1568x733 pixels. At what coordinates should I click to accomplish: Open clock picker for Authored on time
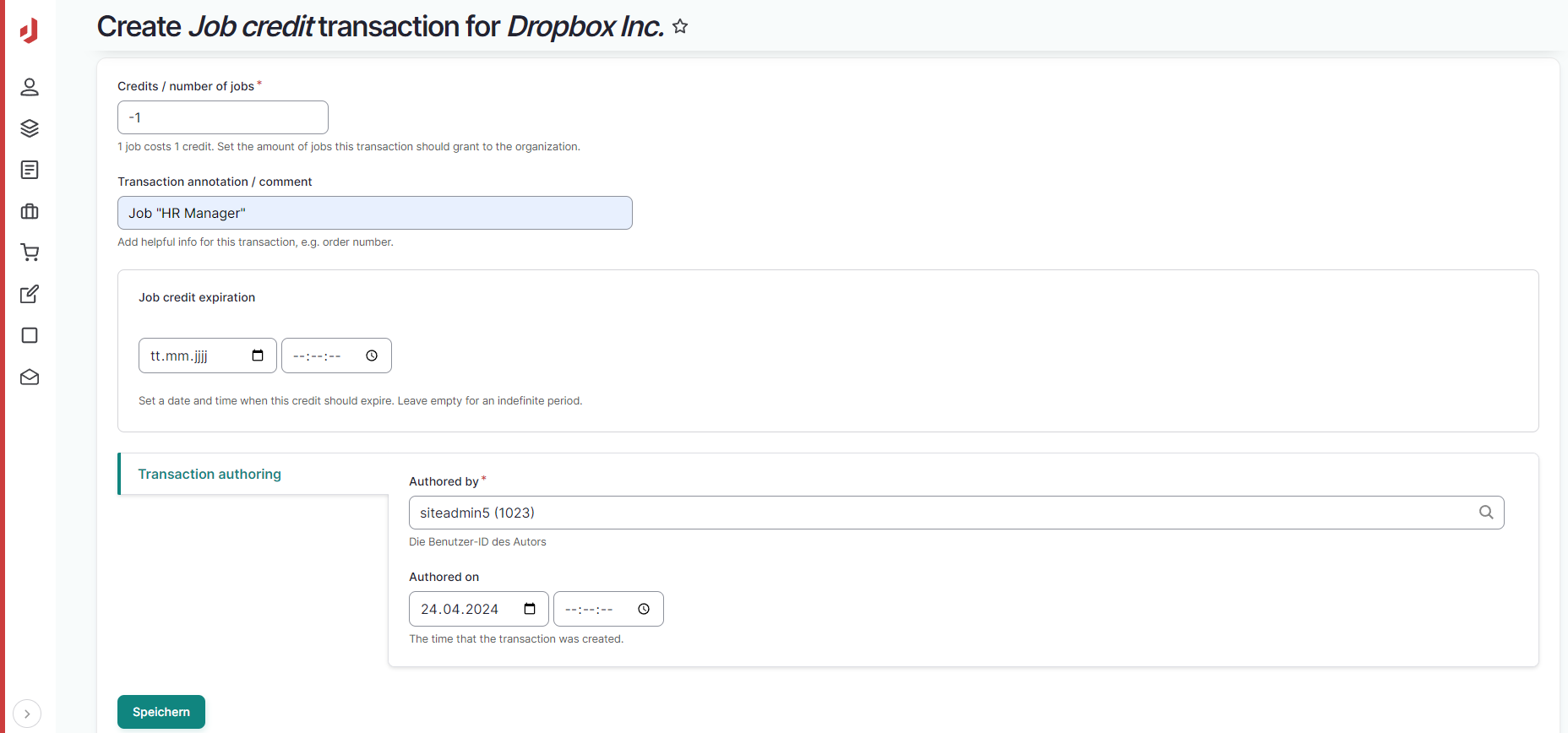point(644,609)
